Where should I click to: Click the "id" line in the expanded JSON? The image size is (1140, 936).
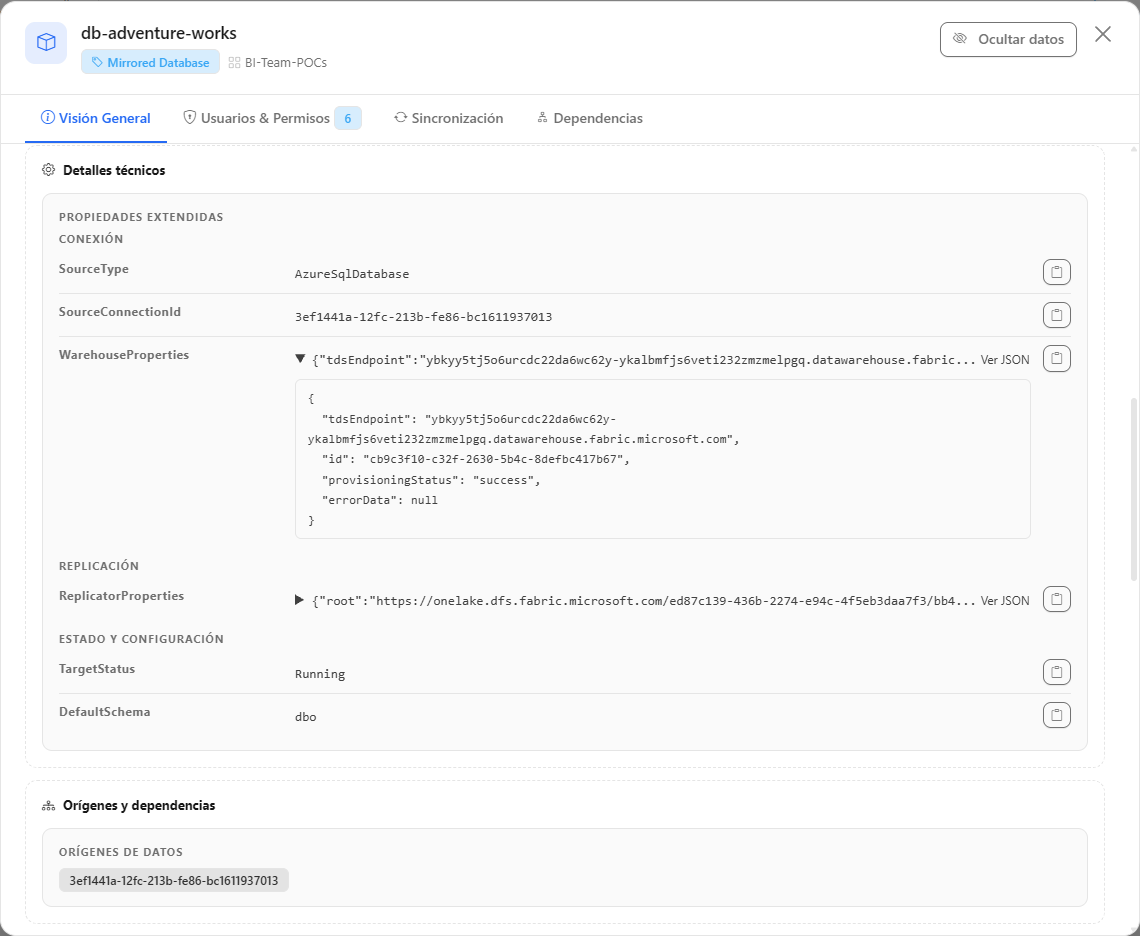tap(476, 460)
